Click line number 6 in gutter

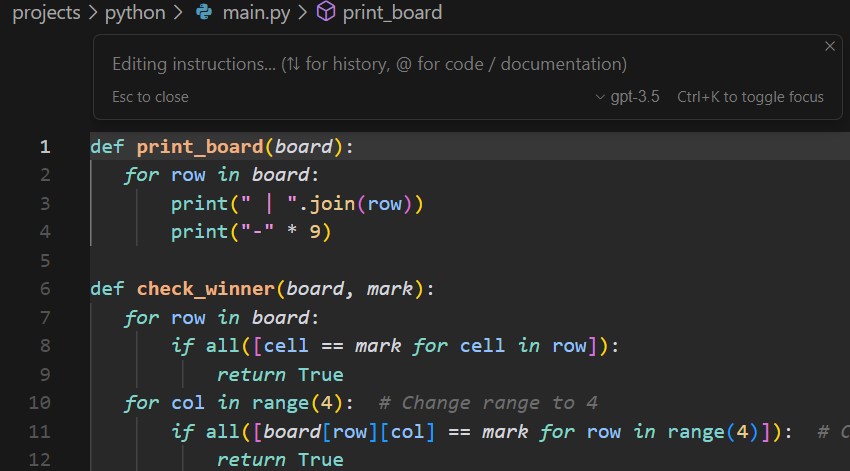(x=44, y=289)
